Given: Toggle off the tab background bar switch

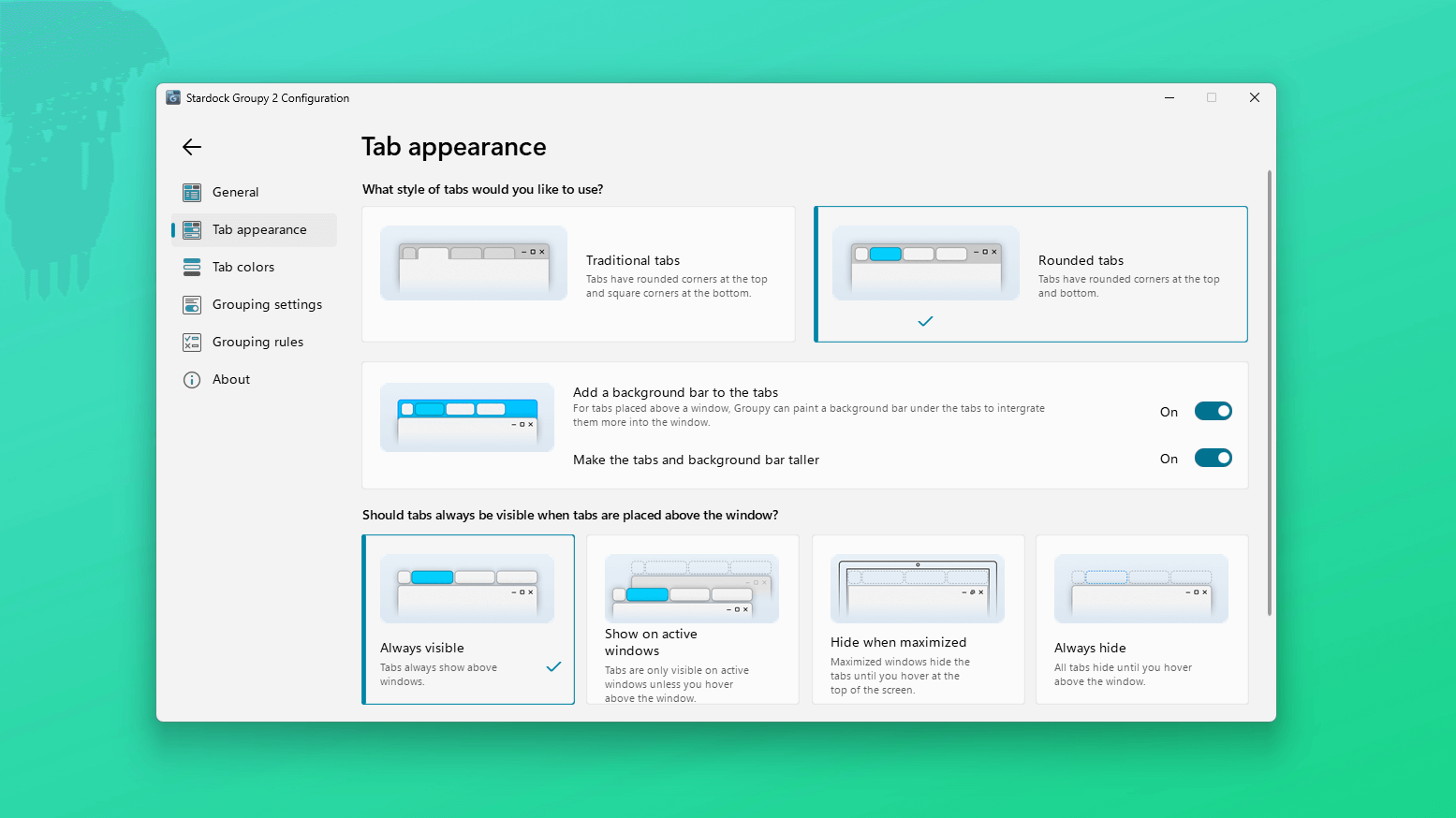Looking at the screenshot, I should tap(1213, 411).
